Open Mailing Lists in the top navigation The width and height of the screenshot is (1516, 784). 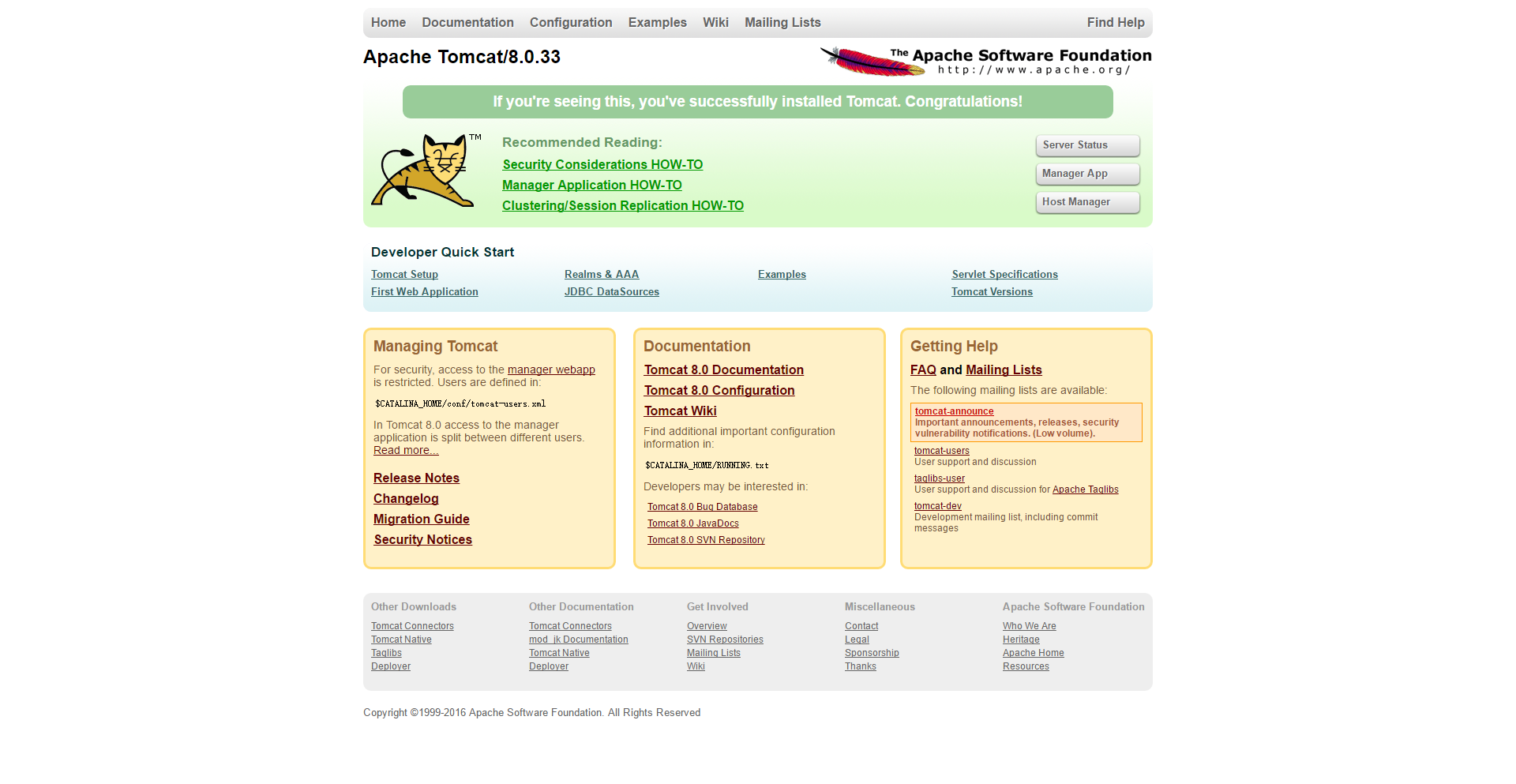click(x=782, y=23)
